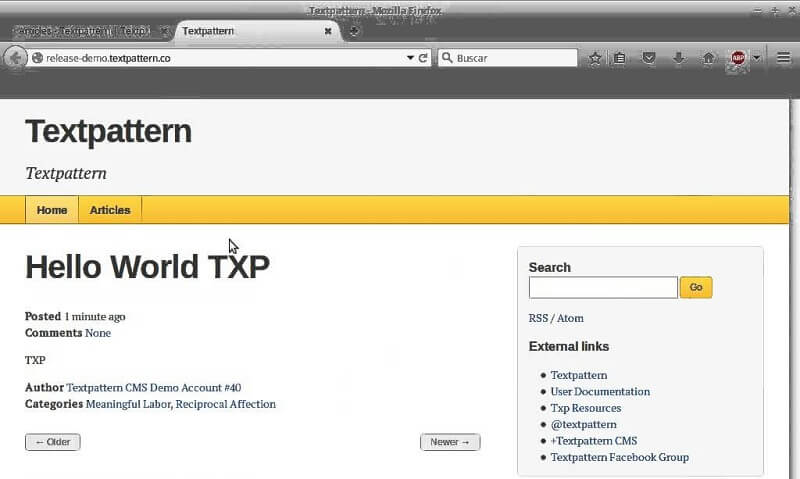Open the User Documentation link
800x479 pixels.
coord(600,391)
